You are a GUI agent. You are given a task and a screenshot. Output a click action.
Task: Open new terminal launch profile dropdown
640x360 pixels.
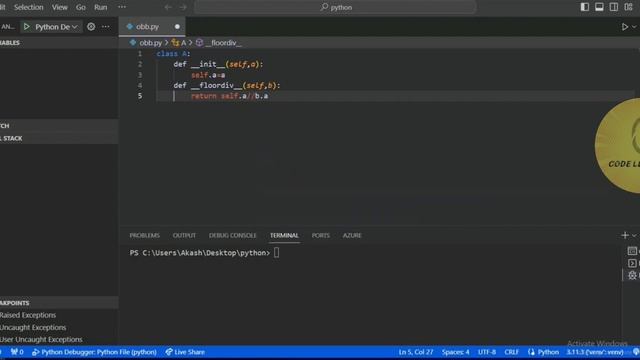634,236
